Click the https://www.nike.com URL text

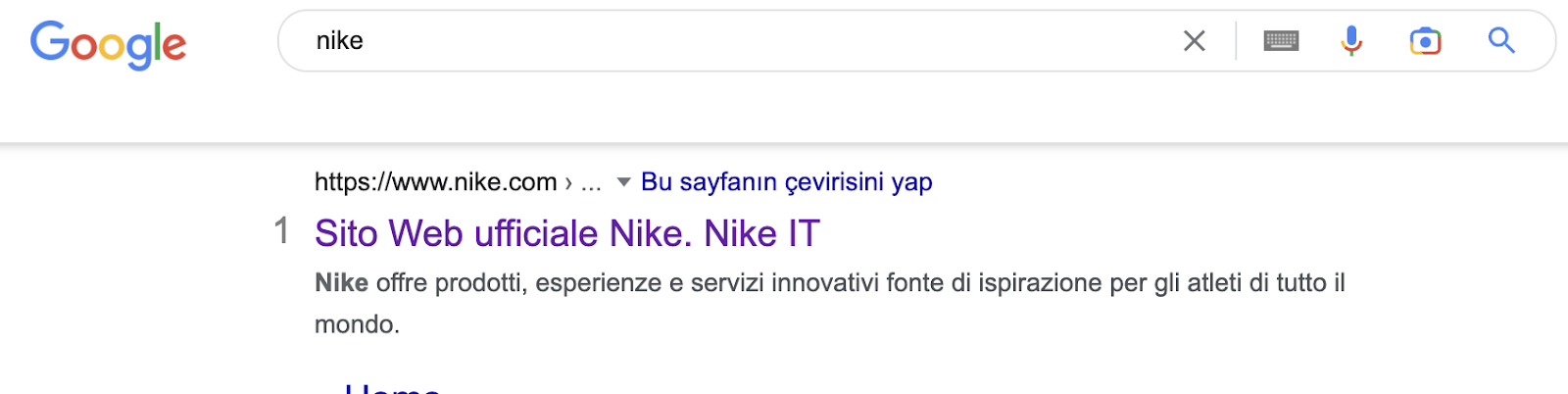click(435, 182)
